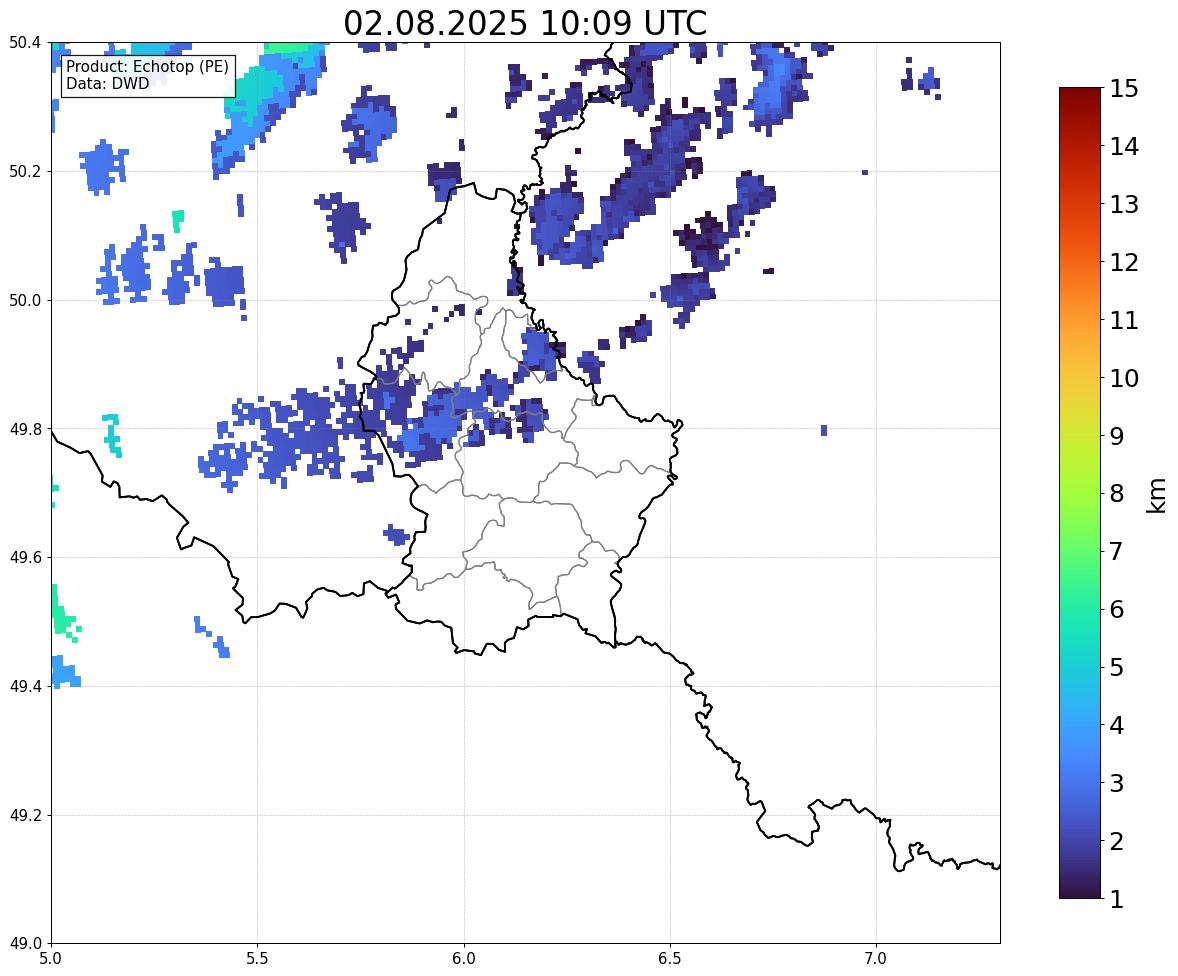
Task: Click the latitude axis label 50.2
Action: [x=25, y=171]
